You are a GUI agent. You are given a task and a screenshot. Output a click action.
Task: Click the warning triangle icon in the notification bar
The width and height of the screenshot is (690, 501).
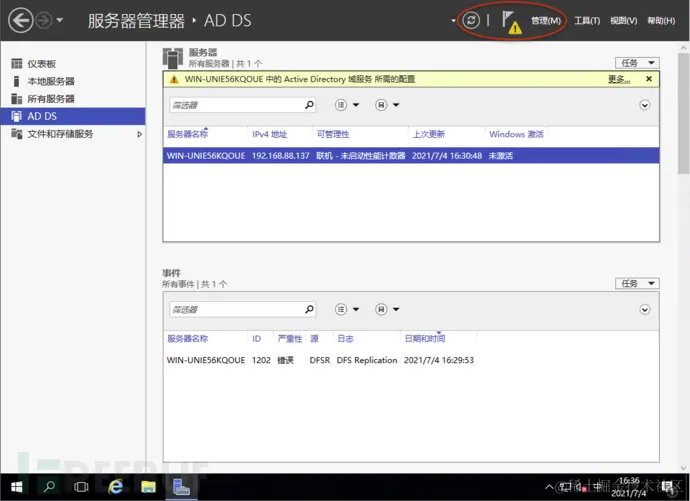pyautogui.click(x=174, y=79)
